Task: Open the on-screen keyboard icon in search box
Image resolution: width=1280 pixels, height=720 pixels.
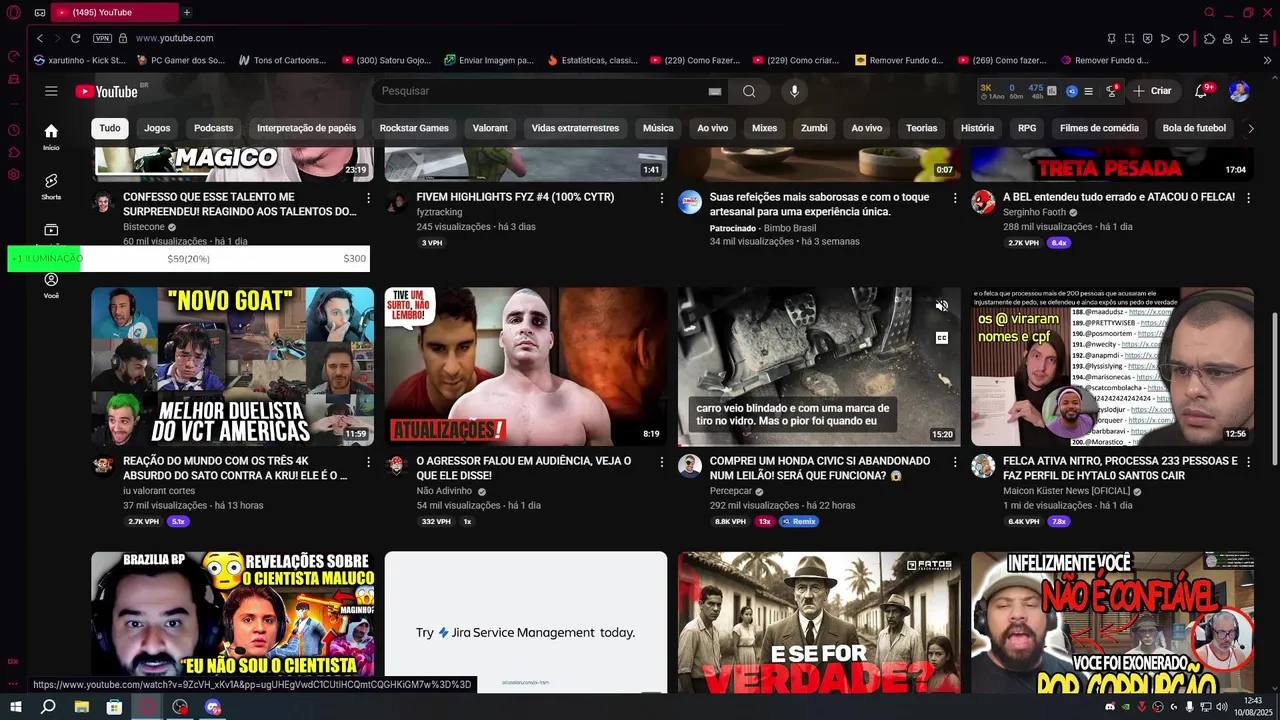Action: (715, 91)
